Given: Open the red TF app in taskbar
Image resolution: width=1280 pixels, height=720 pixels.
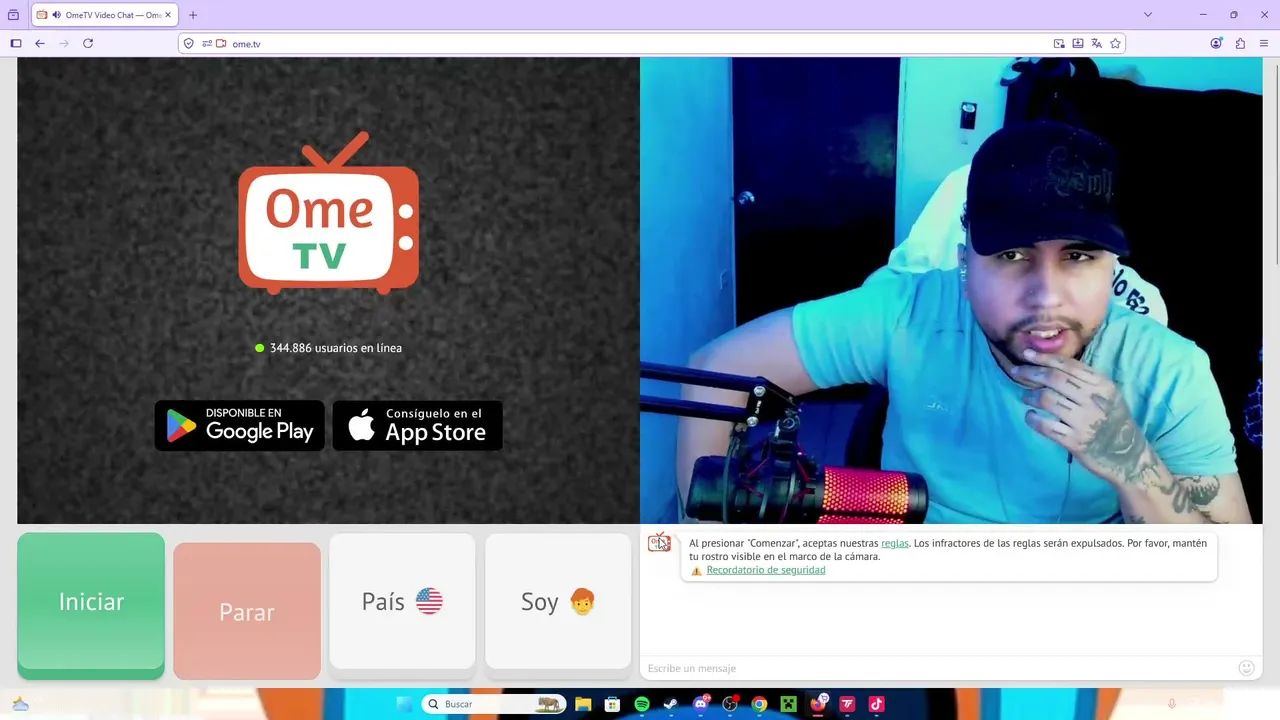Looking at the screenshot, I should [847, 704].
